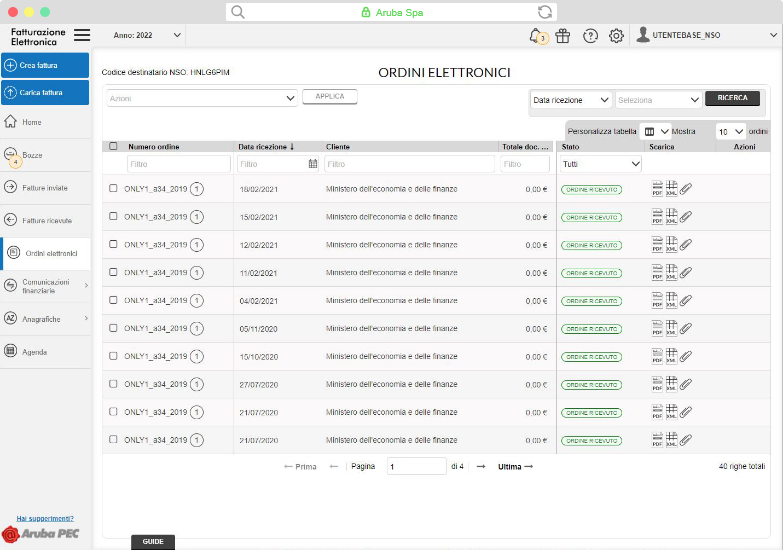Check the order row dated 18/02/2021
Viewport: 783px width, 550px height.
tap(113, 188)
